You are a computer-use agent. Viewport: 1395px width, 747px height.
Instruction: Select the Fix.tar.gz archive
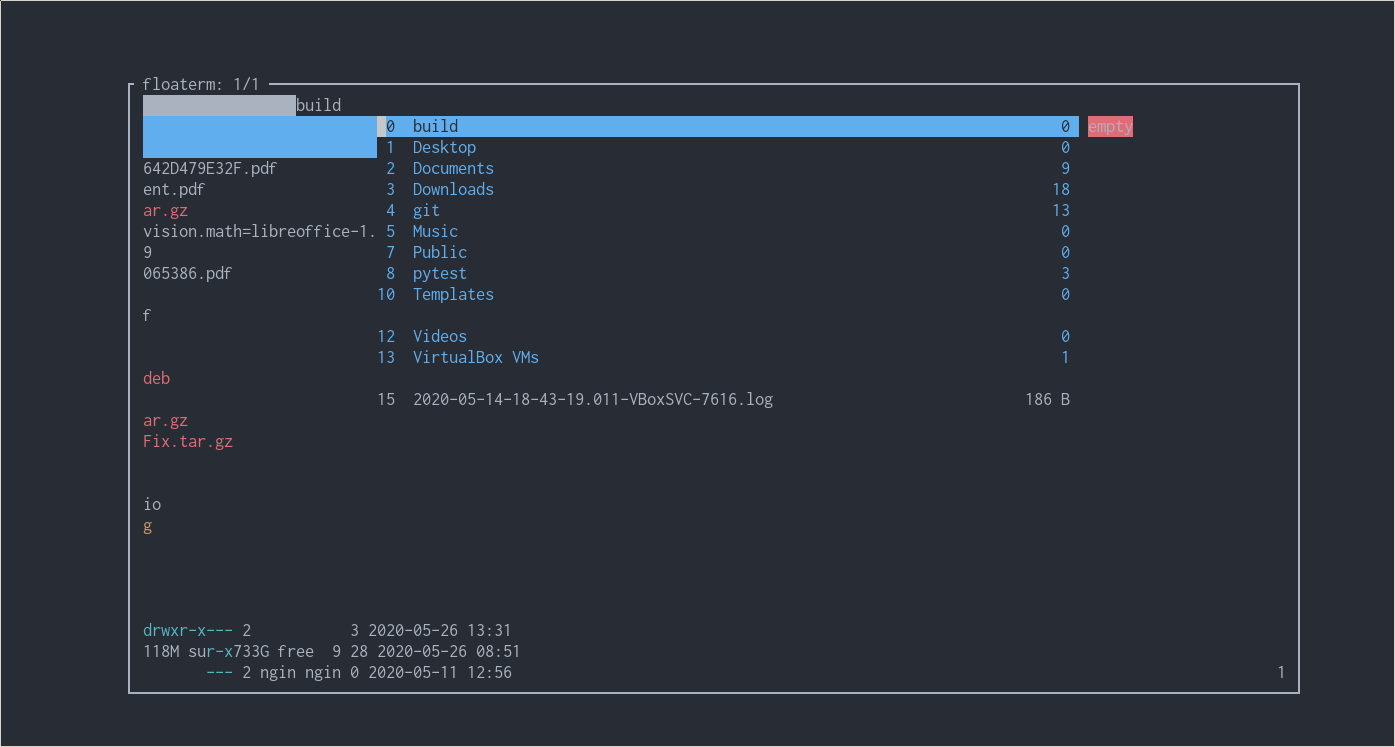tap(188, 441)
